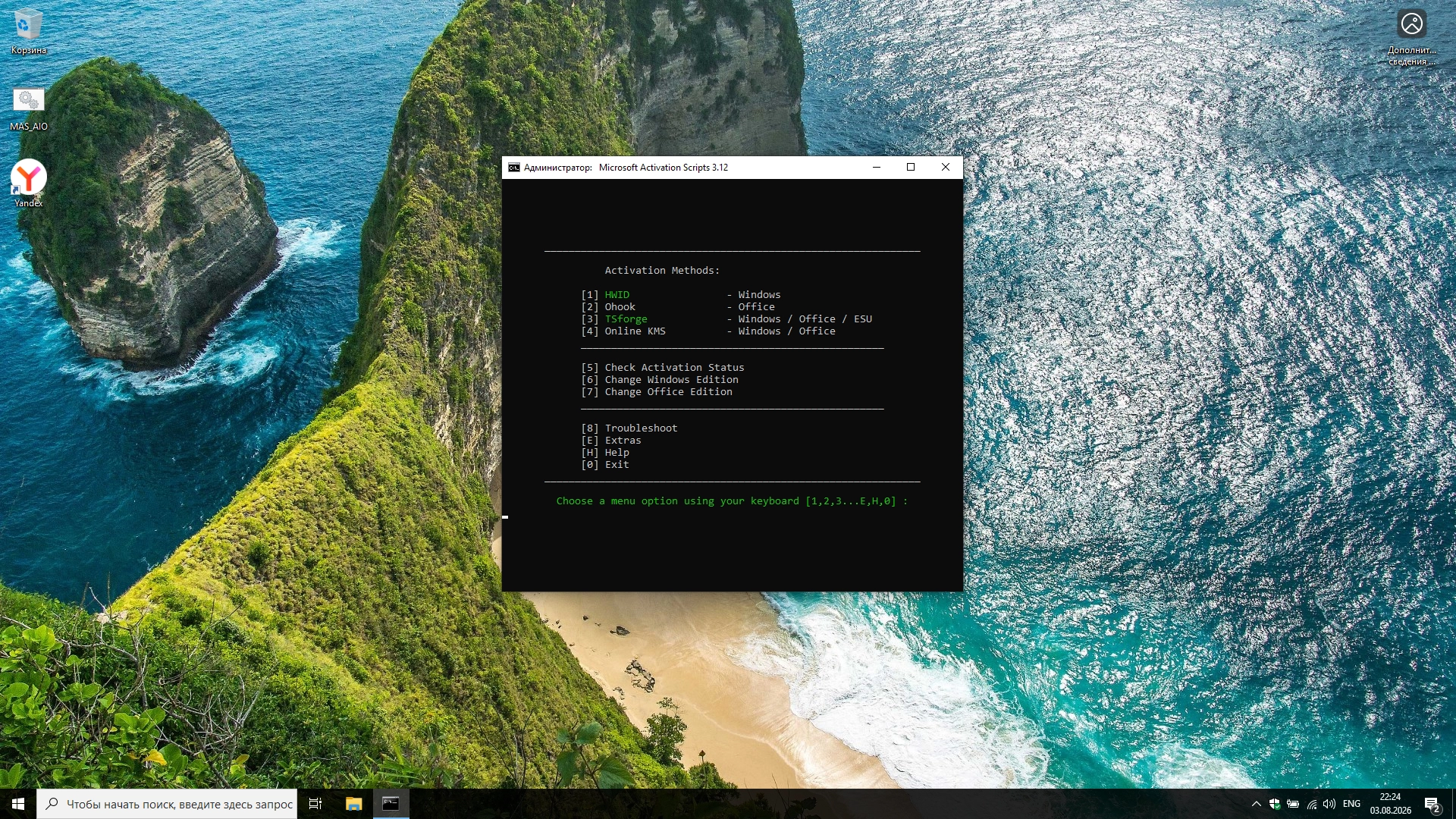
Task: Click the green TSforge option text
Action: click(626, 319)
